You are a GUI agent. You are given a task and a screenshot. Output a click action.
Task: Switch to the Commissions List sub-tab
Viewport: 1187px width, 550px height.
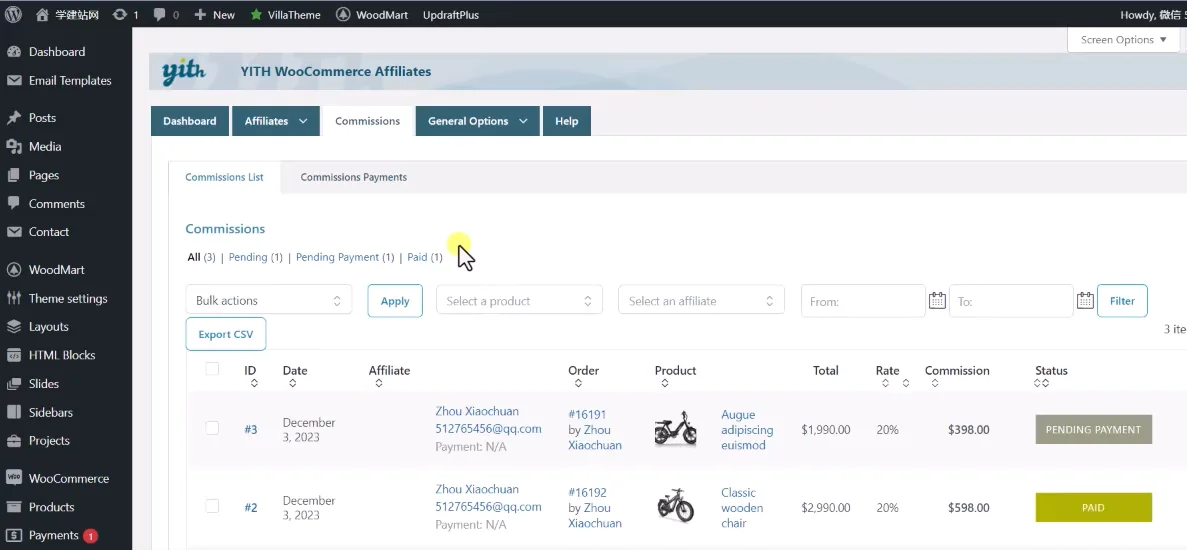tap(224, 177)
